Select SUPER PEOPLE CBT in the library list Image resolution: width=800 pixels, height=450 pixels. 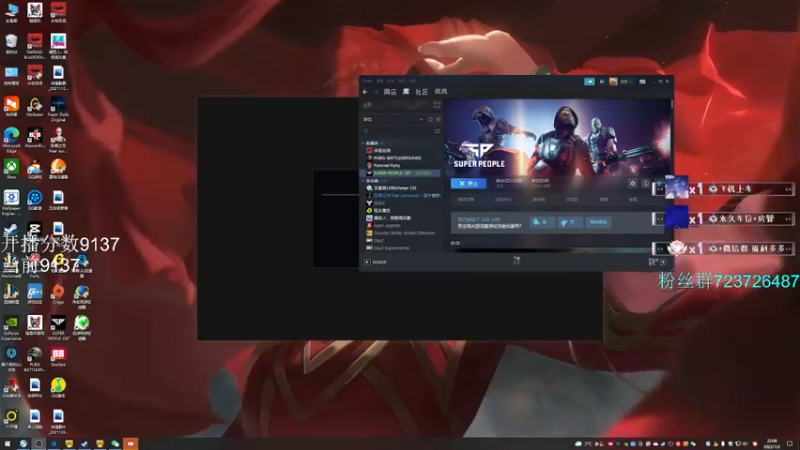(401, 173)
